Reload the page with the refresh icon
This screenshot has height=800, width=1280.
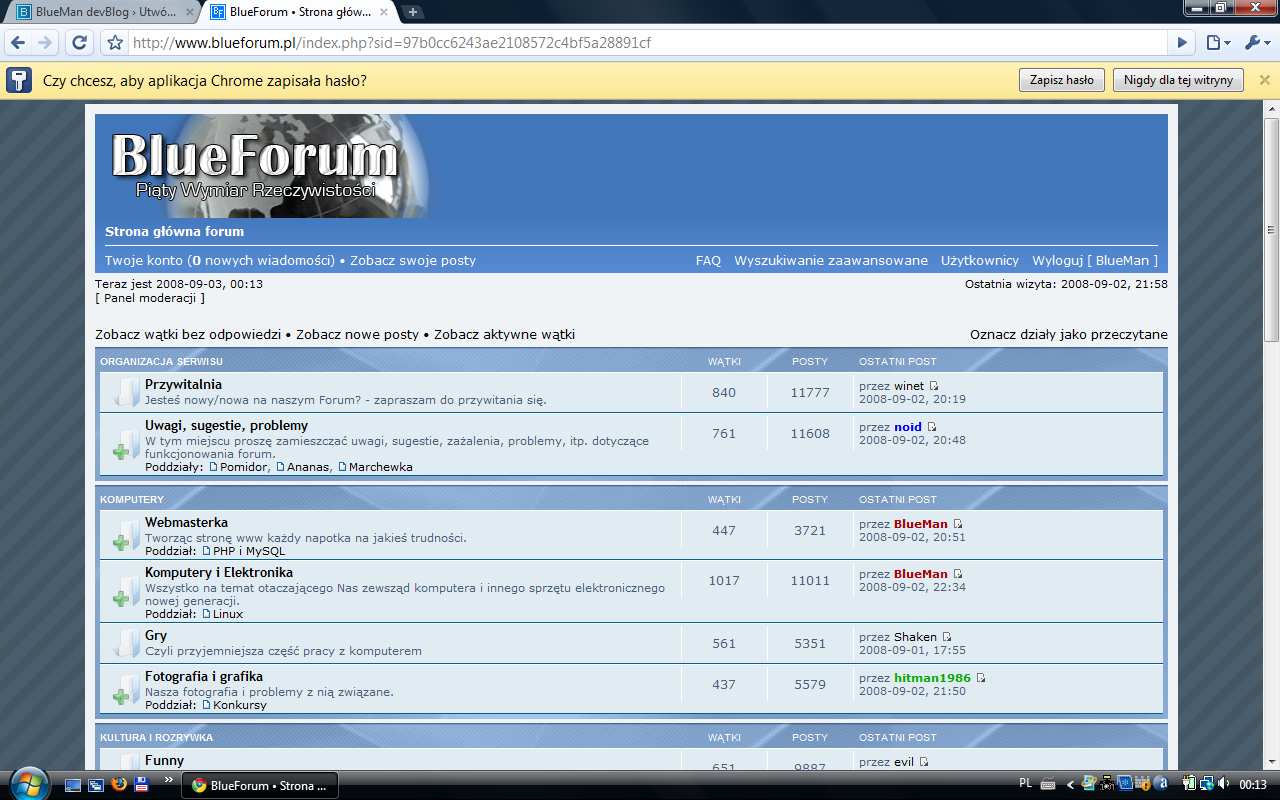click(x=80, y=43)
